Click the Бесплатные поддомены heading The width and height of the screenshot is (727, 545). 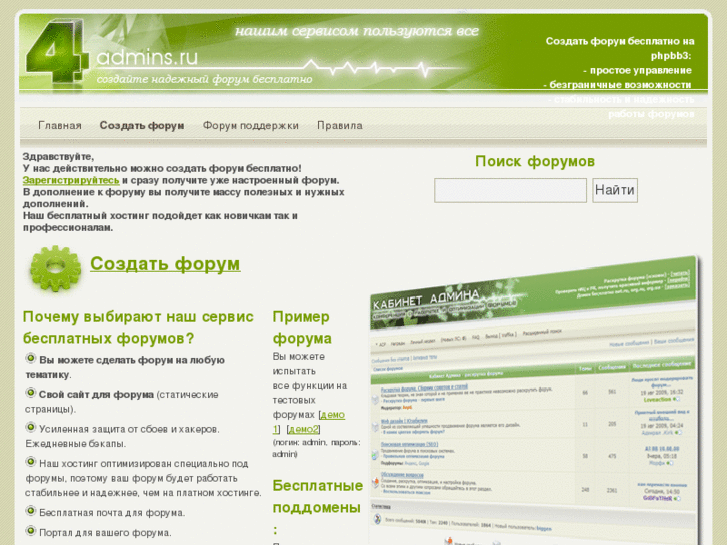318,507
